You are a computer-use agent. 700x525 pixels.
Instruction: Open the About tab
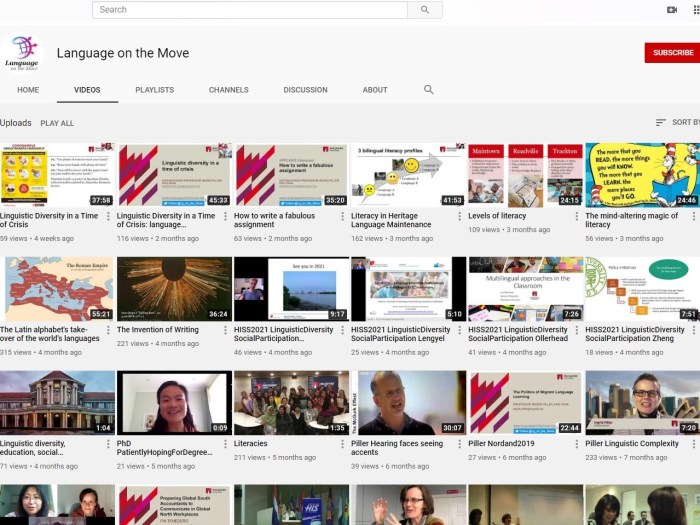[375, 90]
